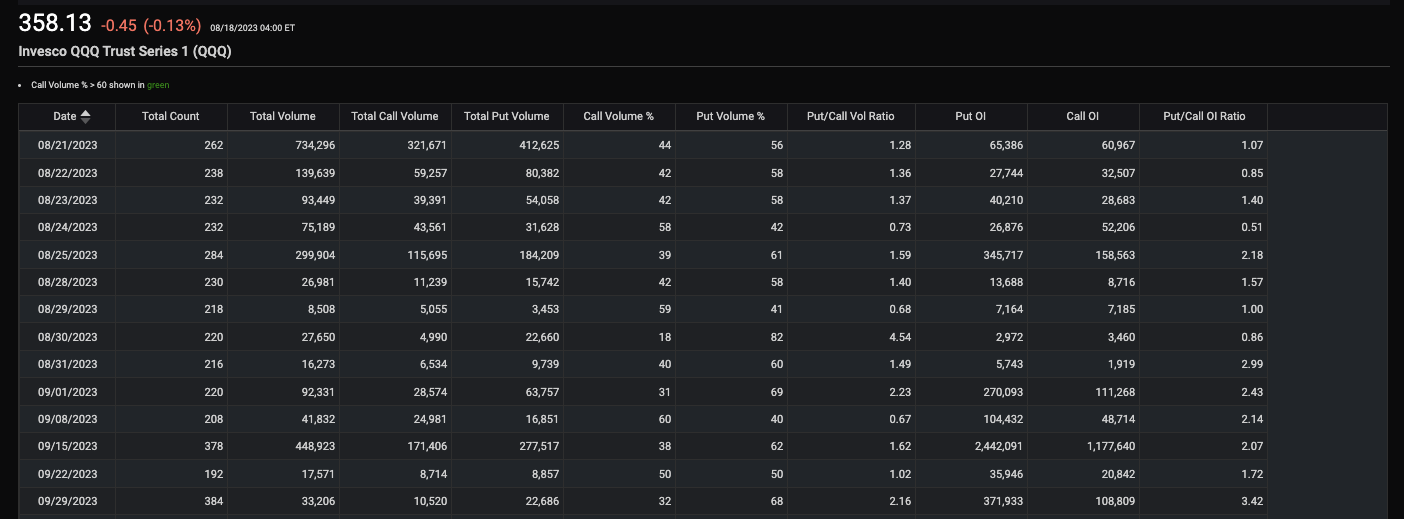Click the Invesco QQQ Trust Series 1 title
Viewport: 1404px width, 519px height.
(x=125, y=51)
